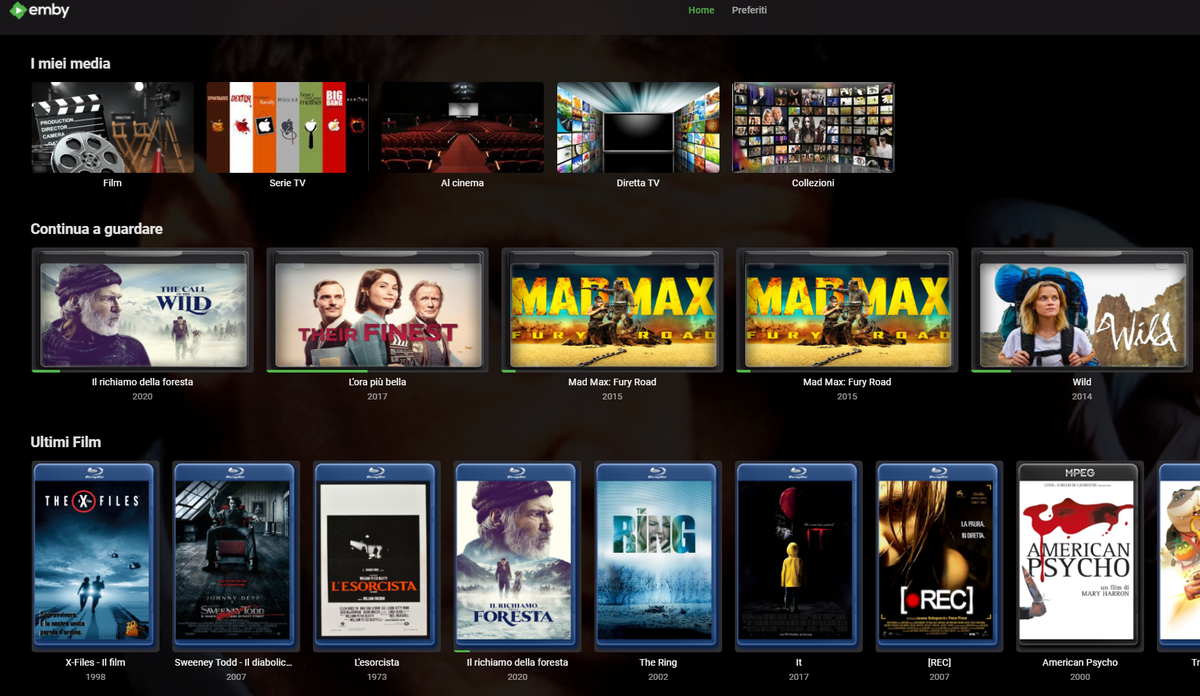Open the Collezioni library thumbnail
1200x696 pixels.
813,128
